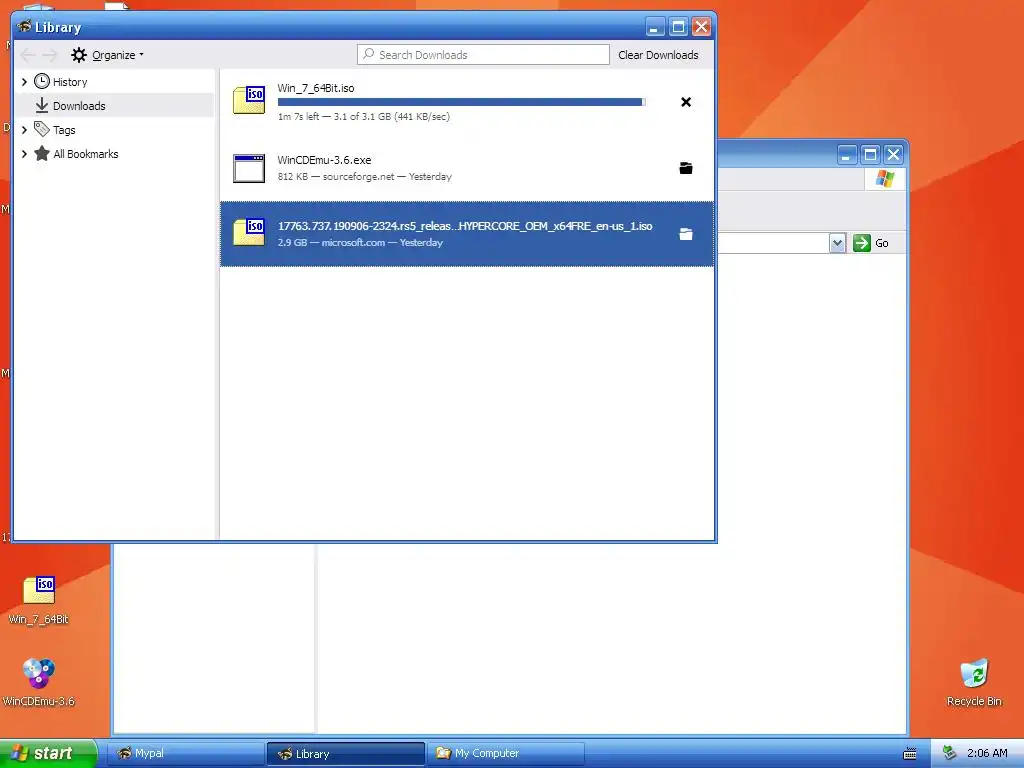The image size is (1024, 768).
Task: Click the Library window title icon
Action: click(x=25, y=27)
